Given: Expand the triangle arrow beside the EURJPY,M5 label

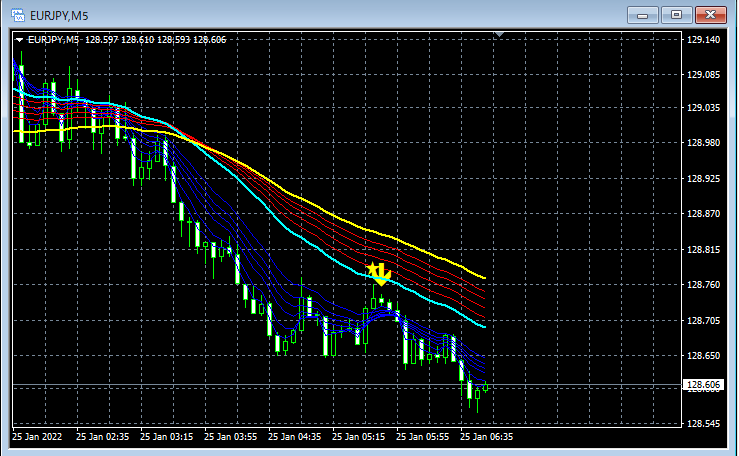Looking at the screenshot, I should coord(19,40).
